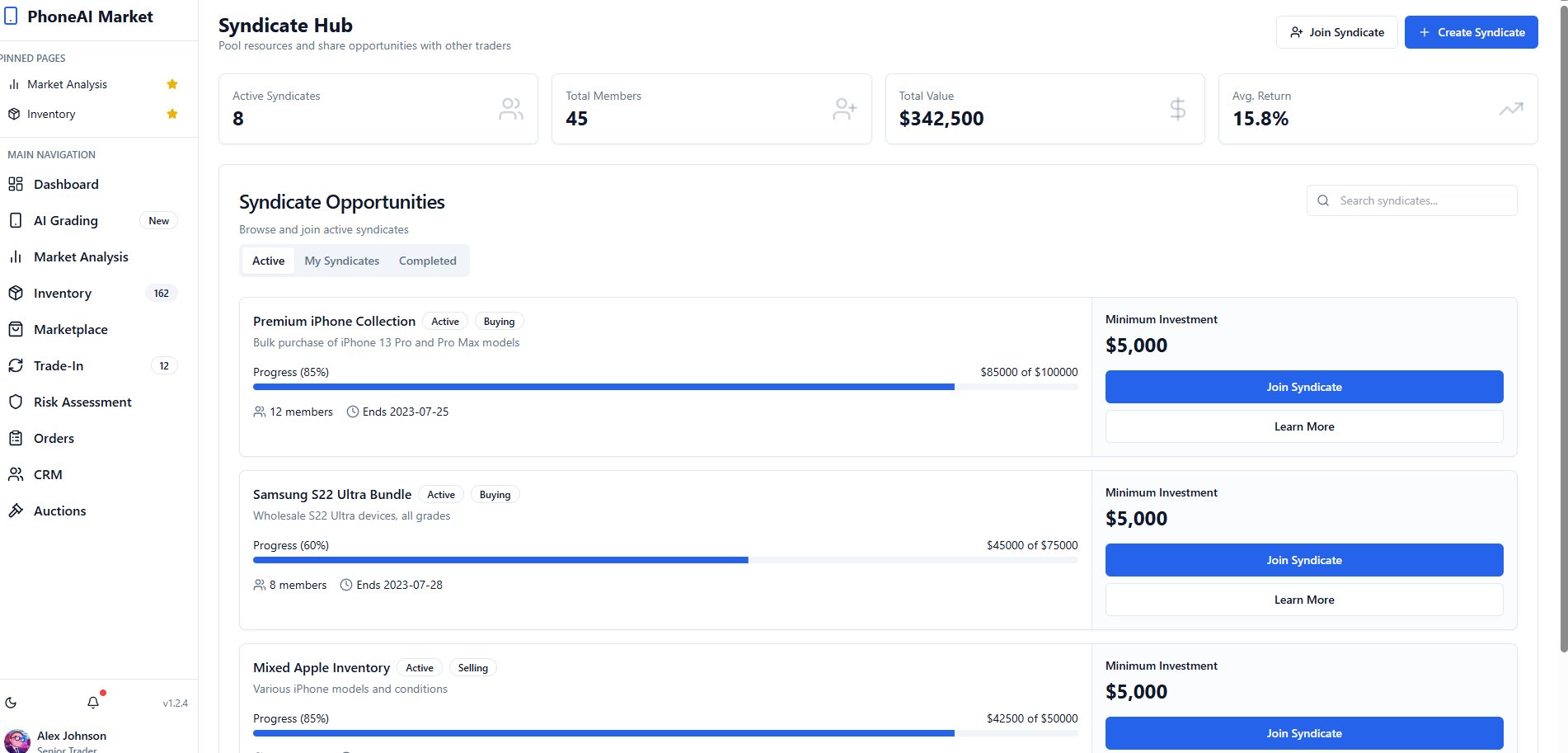Image resolution: width=1568 pixels, height=753 pixels.
Task: Click the Risk Assessment shield icon
Action: tap(16, 402)
